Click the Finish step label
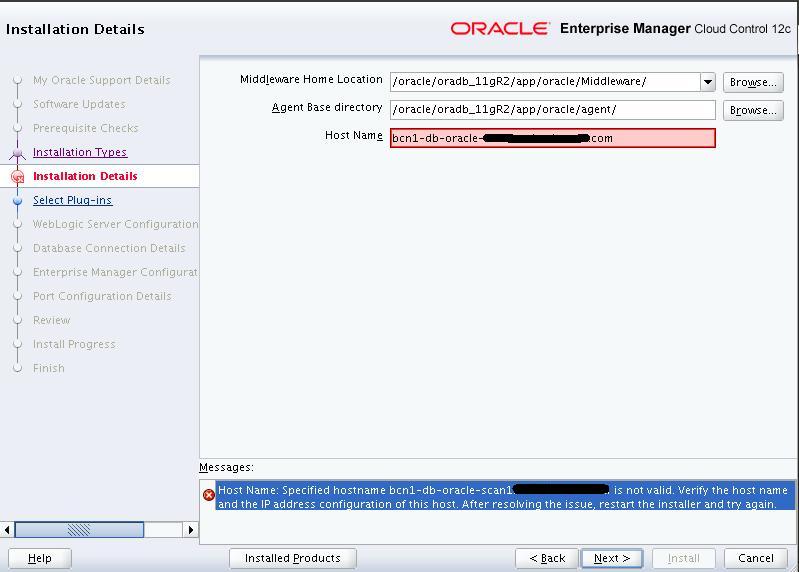Image resolution: width=799 pixels, height=572 pixels. coord(48,368)
